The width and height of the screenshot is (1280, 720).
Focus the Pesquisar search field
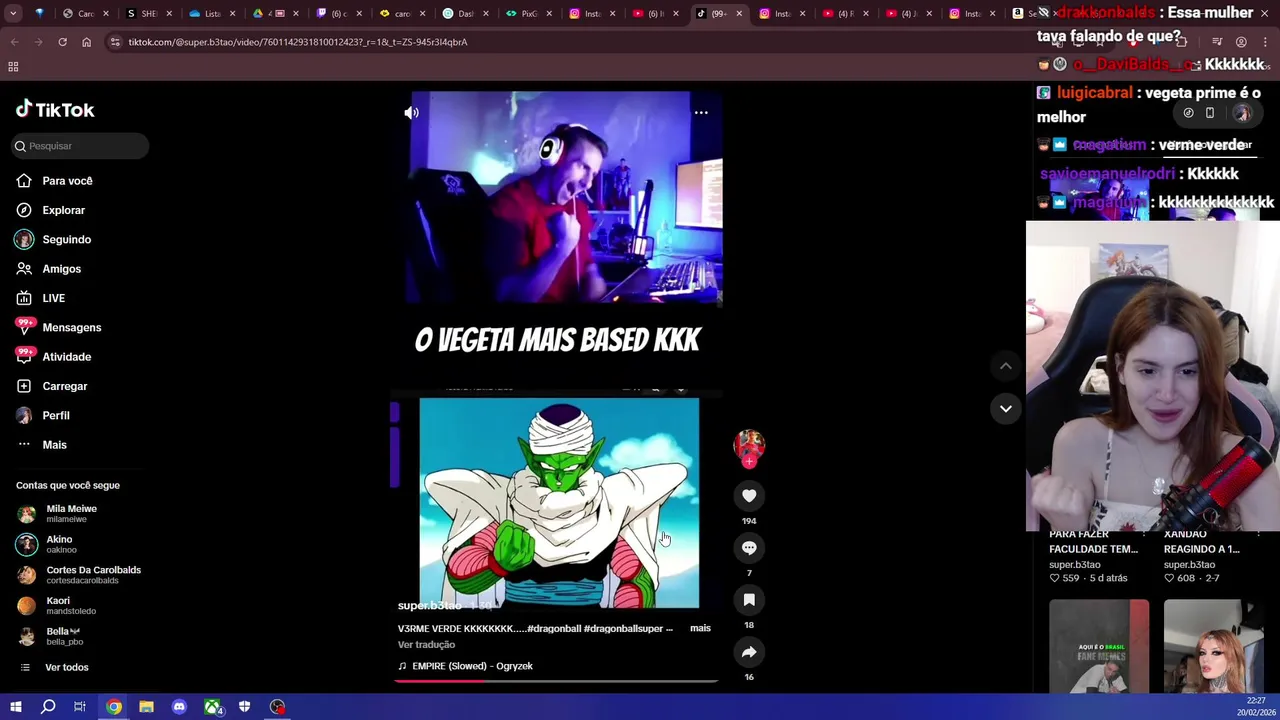[81, 146]
